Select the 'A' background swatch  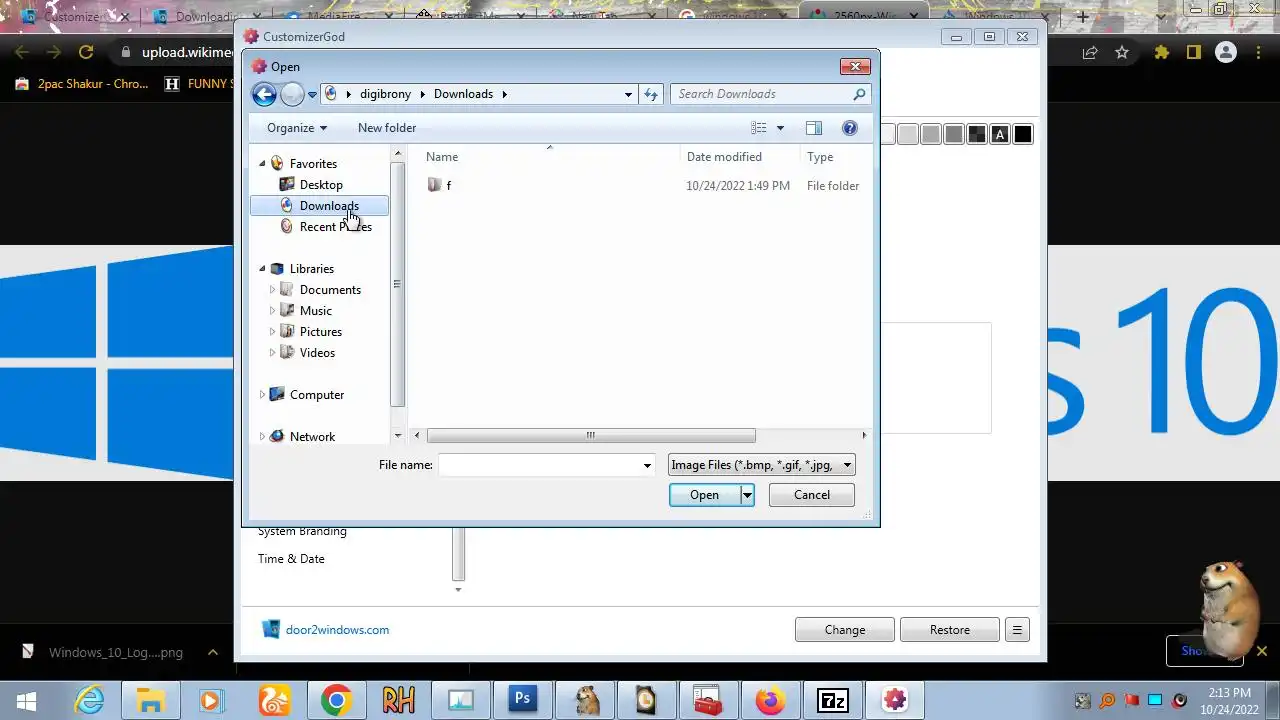pyautogui.click(x=1000, y=134)
